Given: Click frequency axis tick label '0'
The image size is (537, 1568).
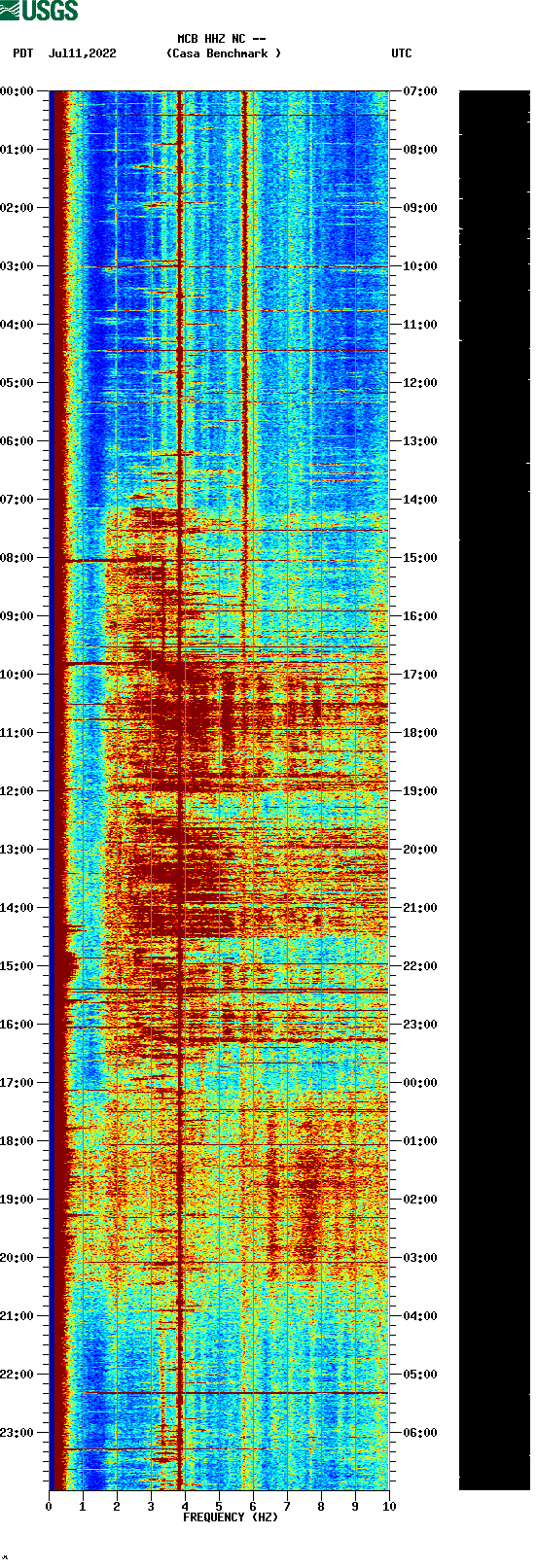Looking at the screenshot, I should 49,1506.
